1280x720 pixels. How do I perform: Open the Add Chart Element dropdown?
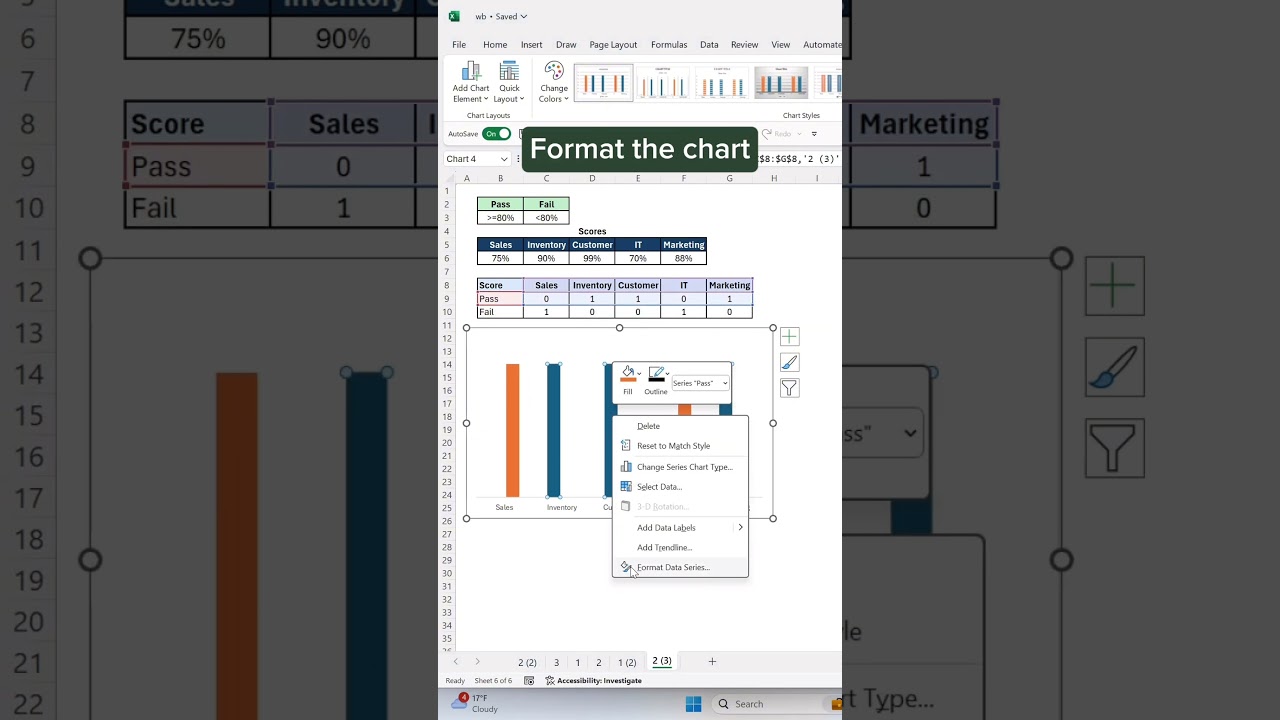pos(471,82)
